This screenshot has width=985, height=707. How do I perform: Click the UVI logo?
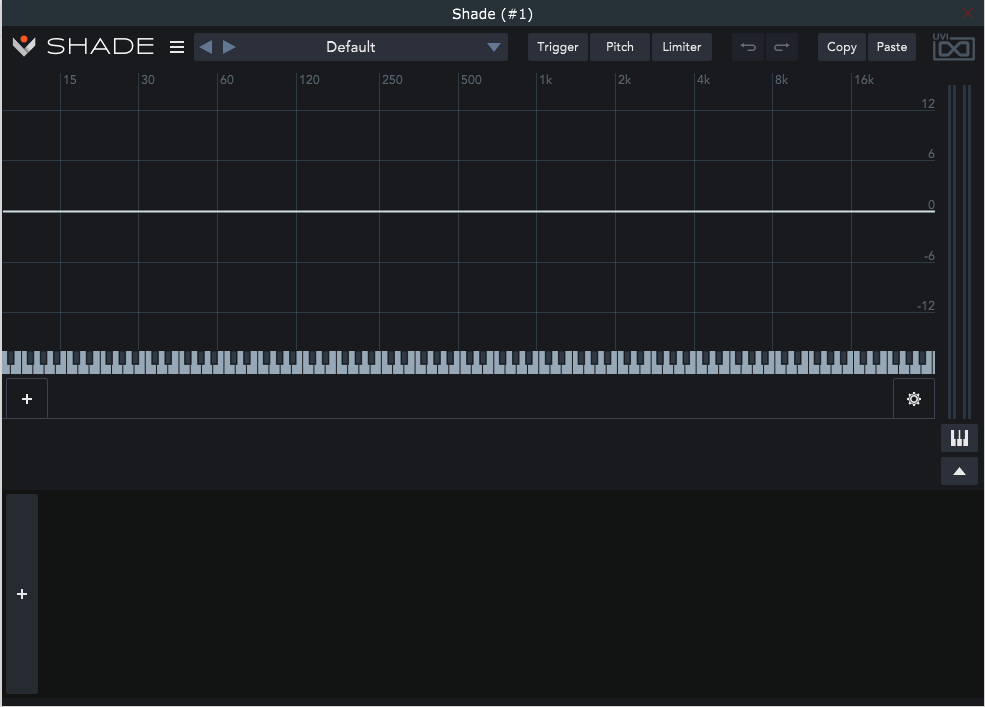(954, 47)
